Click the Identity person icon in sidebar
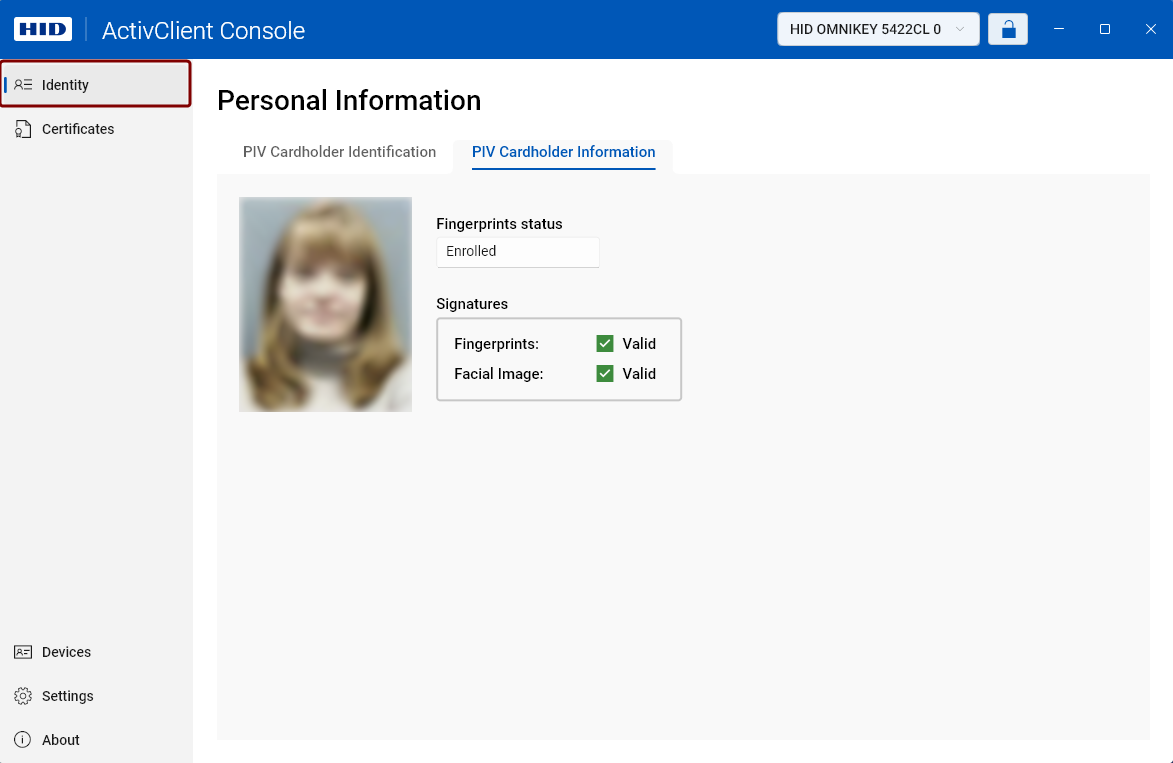1173x763 pixels. [23, 85]
